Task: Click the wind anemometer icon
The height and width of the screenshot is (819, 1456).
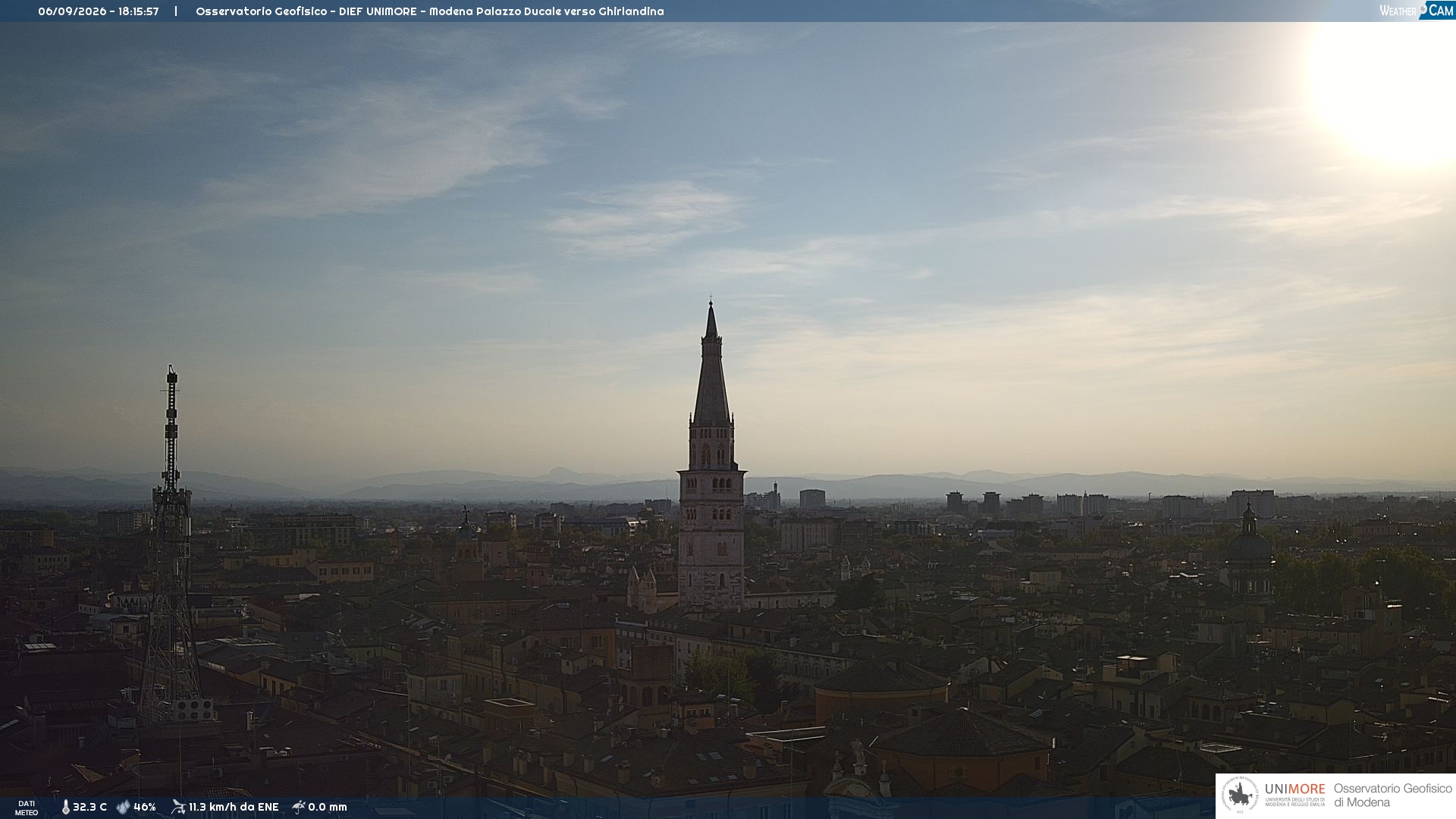Action: pyautogui.click(x=178, y=807)
